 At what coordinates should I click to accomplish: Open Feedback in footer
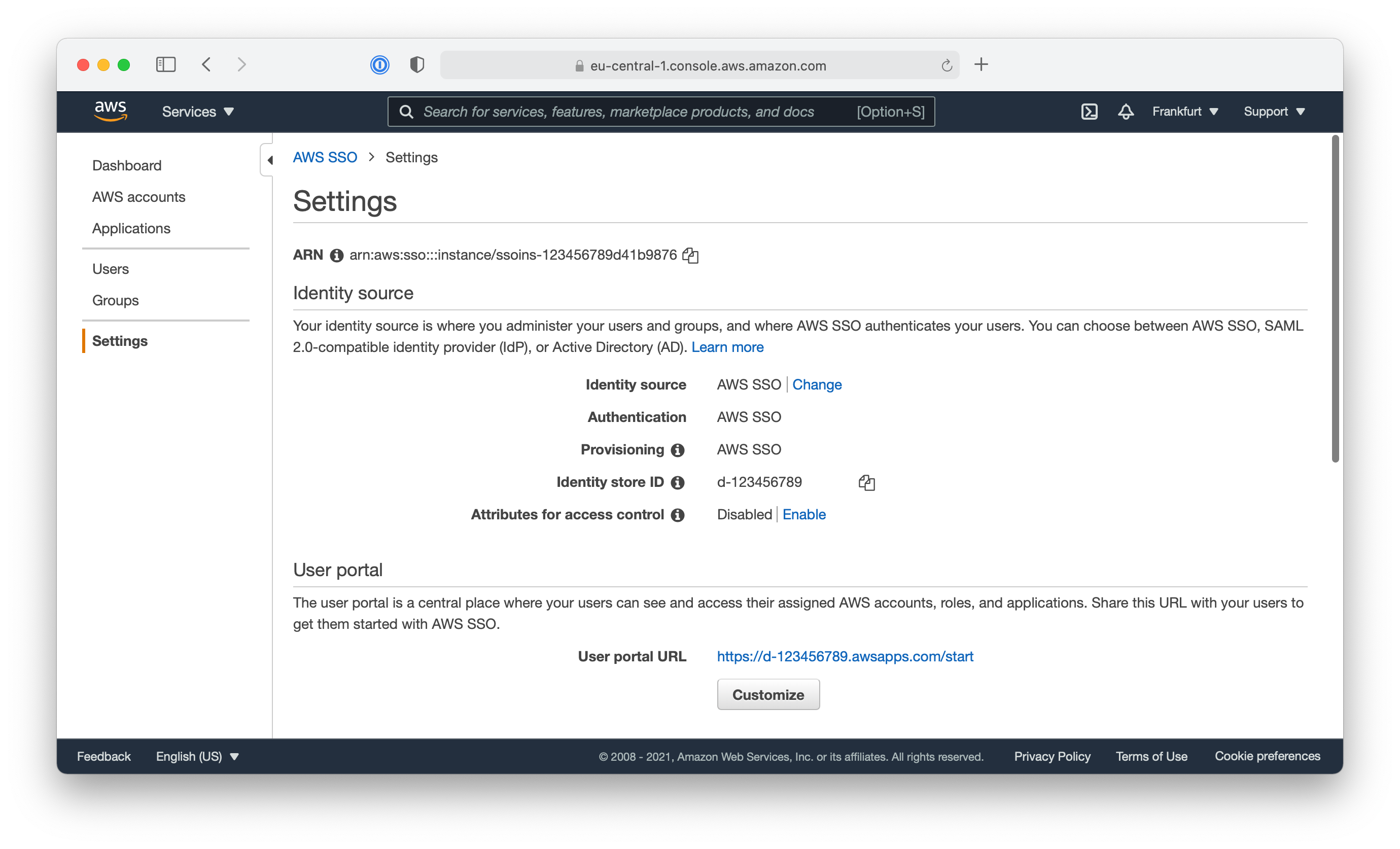coord(103,756)
